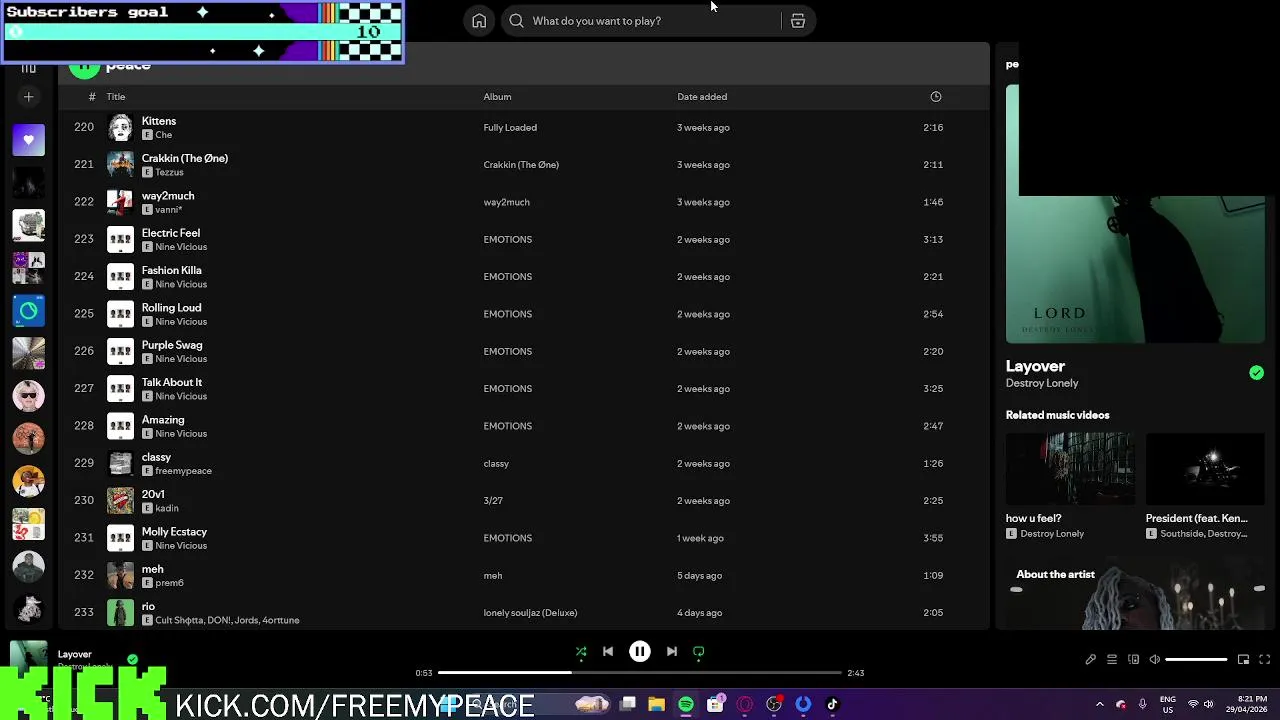Toggle repeat mode
This screenshot has width=1280, height=720.
[x=699, y=652]
